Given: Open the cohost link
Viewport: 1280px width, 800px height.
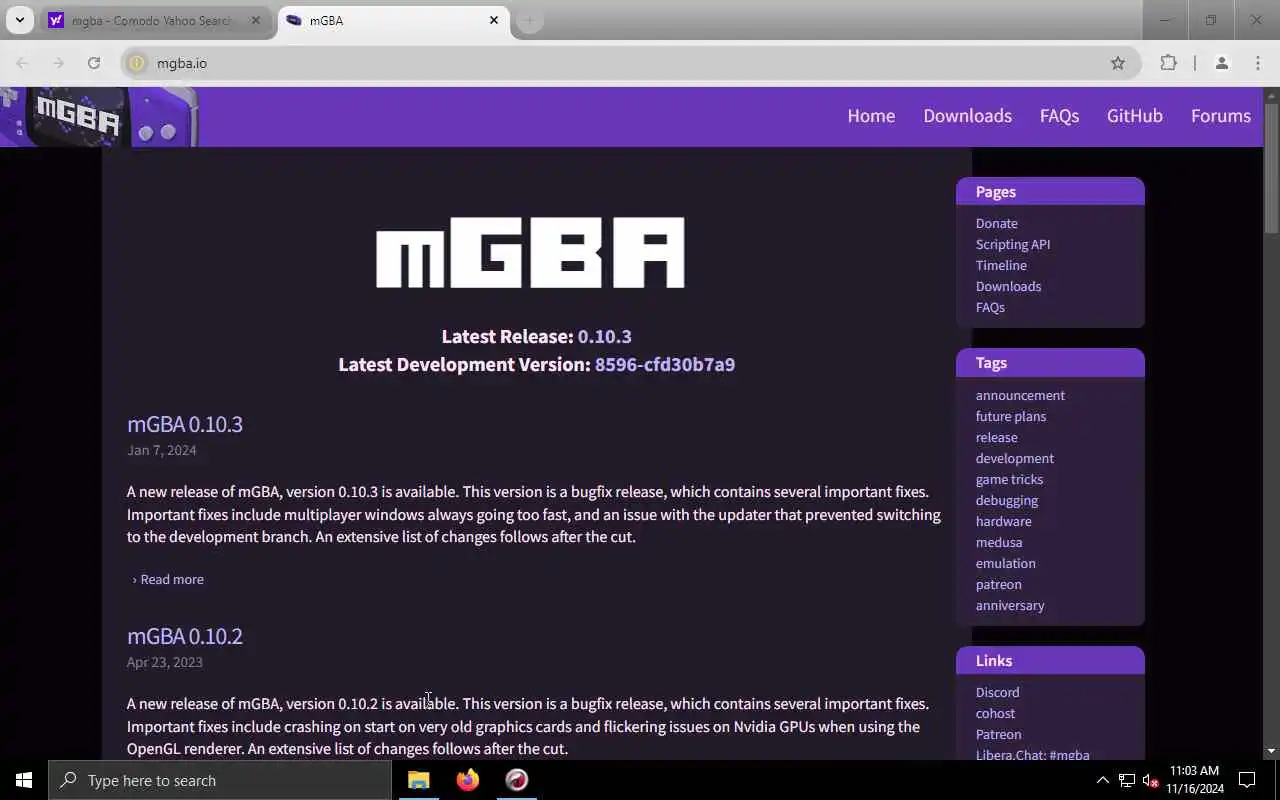Looking at the screenshot, I should pyautogui.click(x=995, y=713).
